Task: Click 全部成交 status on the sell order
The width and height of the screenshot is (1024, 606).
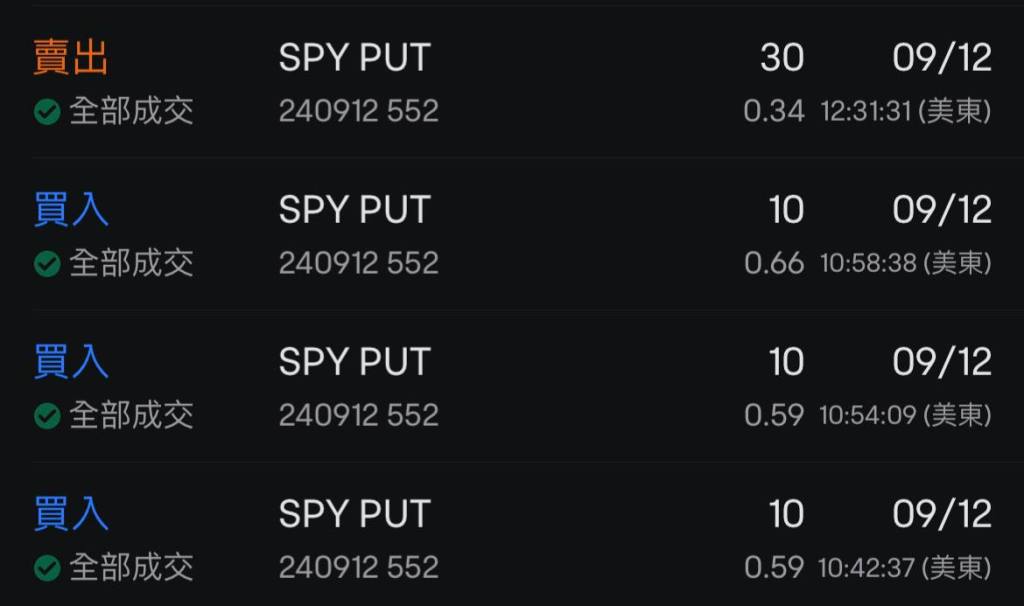Action: (131, 111)
